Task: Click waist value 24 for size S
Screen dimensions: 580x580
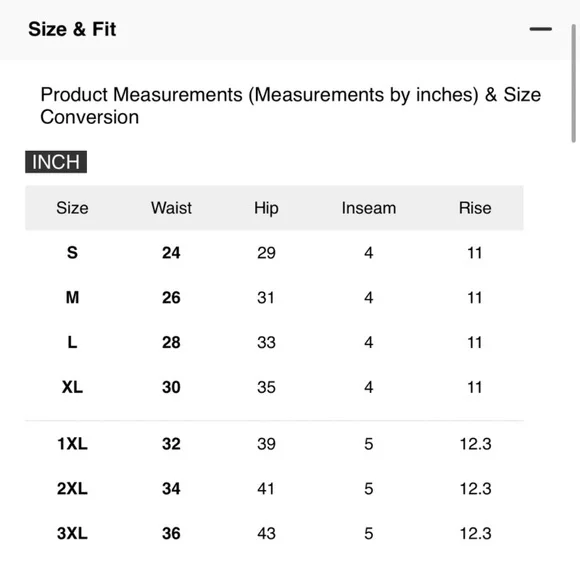Action: tap(171, 253)
